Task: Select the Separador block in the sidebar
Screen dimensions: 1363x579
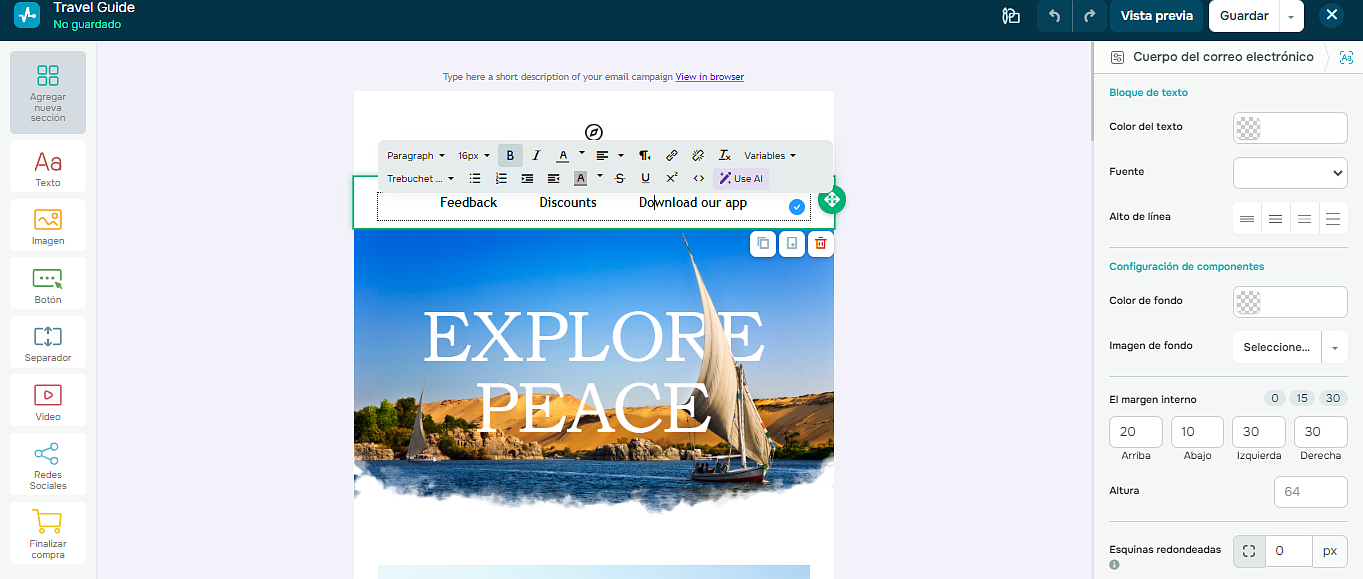Action: tap(48, 342)
